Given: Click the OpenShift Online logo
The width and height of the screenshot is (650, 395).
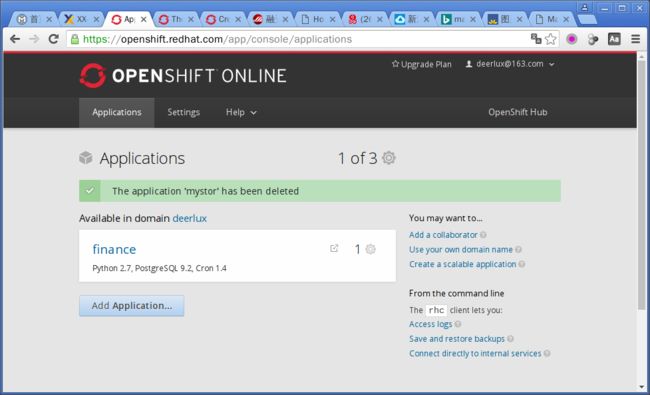Looking at the screenshot, I should pos(183,75).
